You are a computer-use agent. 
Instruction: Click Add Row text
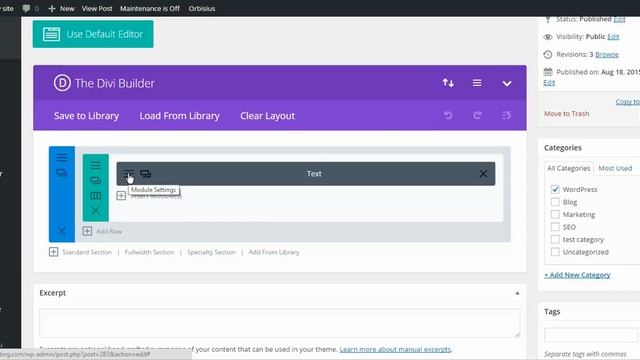pos(109,231)
